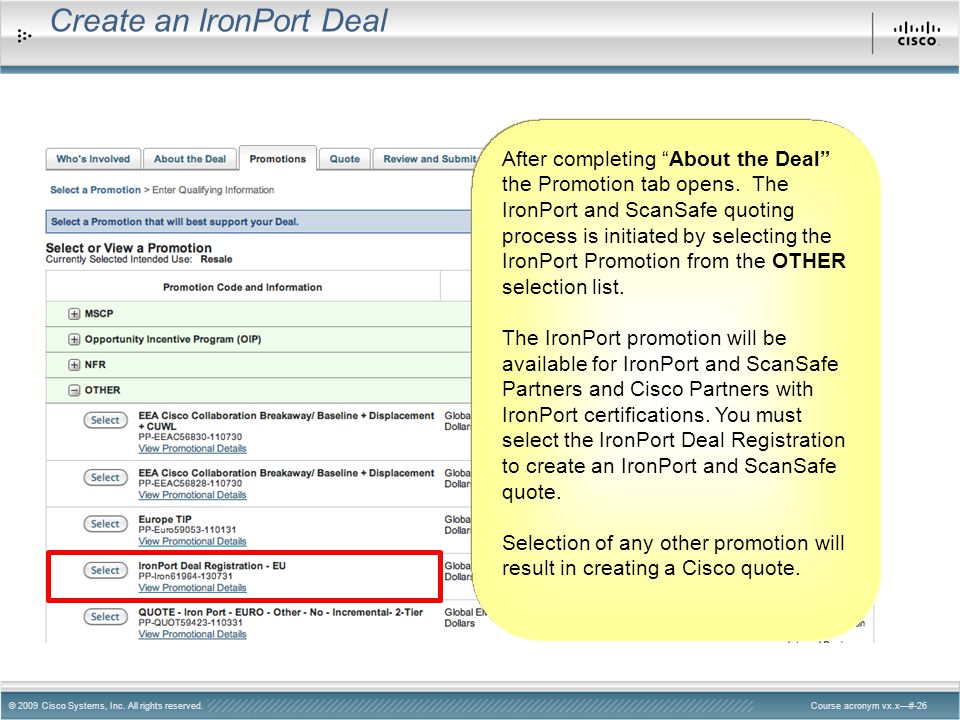The image size is (960, 720).
Task: Select the Europe TIP promotion
Action: (105, 523)
